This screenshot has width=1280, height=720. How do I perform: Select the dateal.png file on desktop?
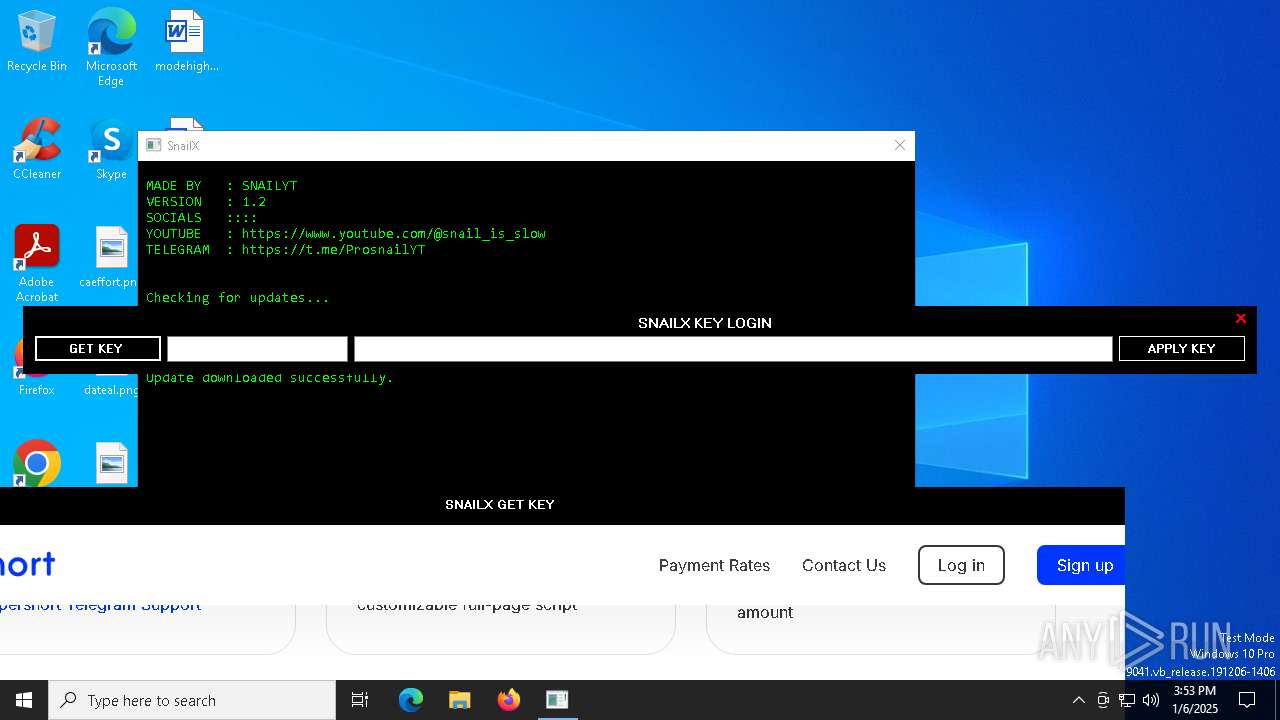[111, 390]
